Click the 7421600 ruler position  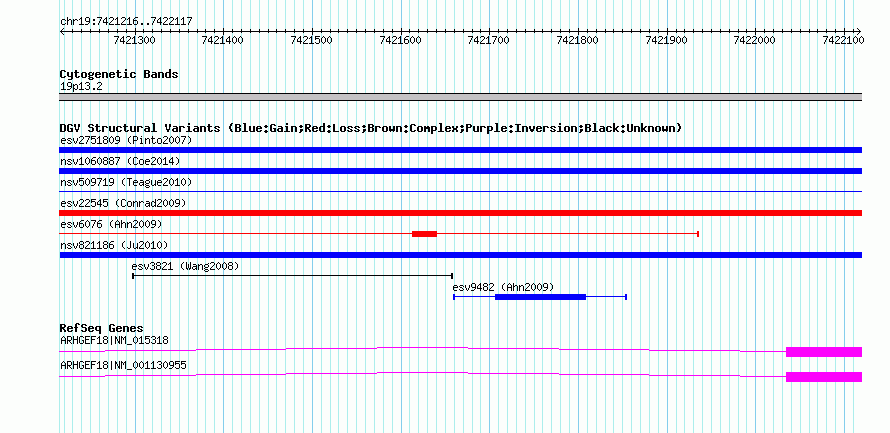[400, 41]
